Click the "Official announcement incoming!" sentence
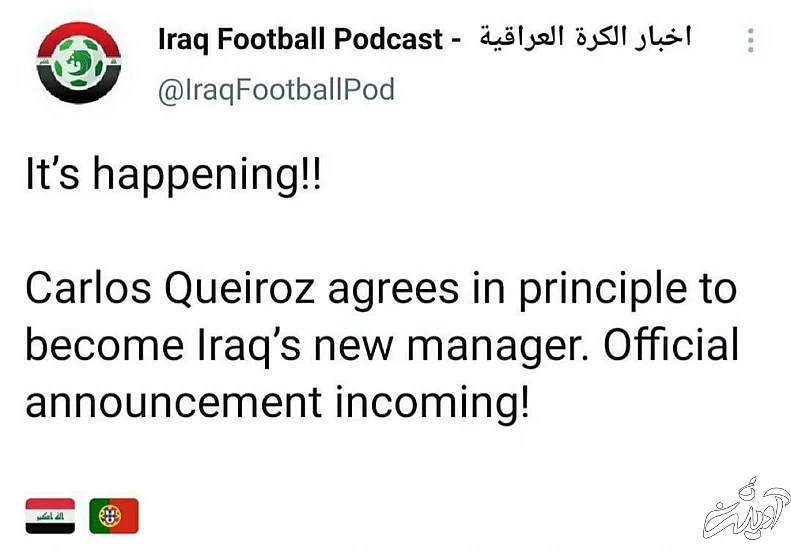Image resolution: width=791 pixels, height=552 pixels. (x=380, y=375)
